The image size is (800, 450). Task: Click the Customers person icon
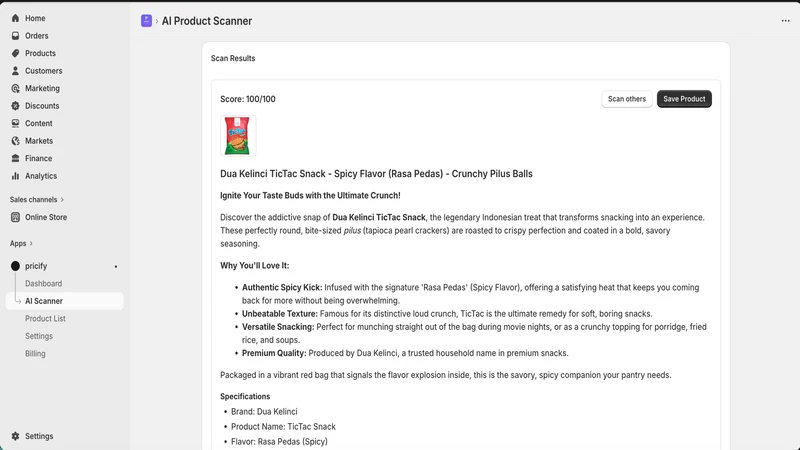tap(15, 71)
